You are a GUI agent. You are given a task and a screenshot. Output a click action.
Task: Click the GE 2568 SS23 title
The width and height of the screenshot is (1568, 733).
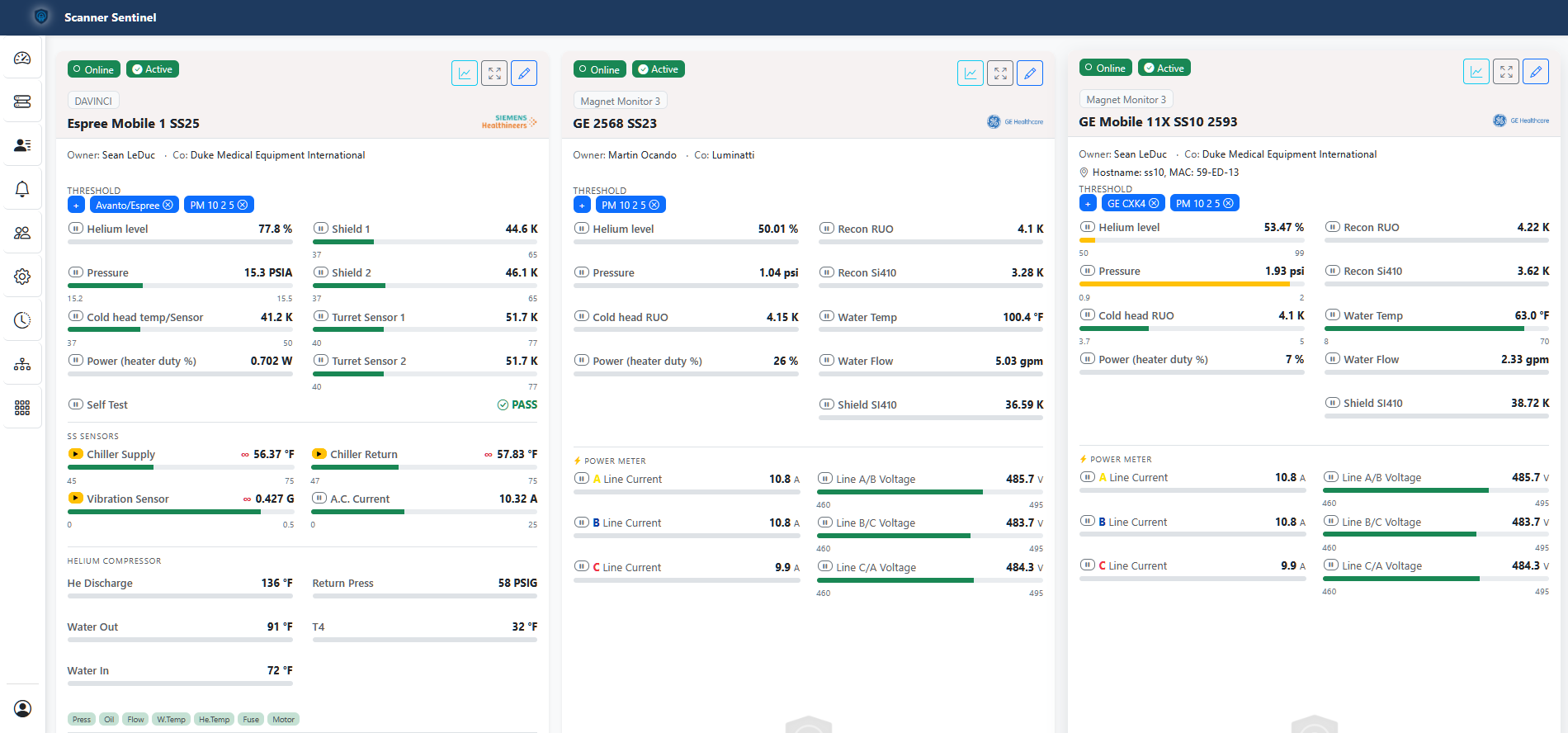point(615,124)
